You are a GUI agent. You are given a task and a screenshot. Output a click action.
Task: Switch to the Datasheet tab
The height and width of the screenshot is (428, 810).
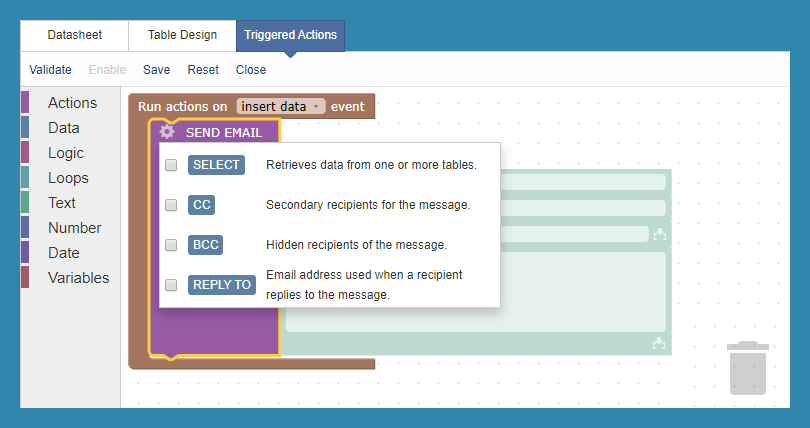(x=74, y=35)
